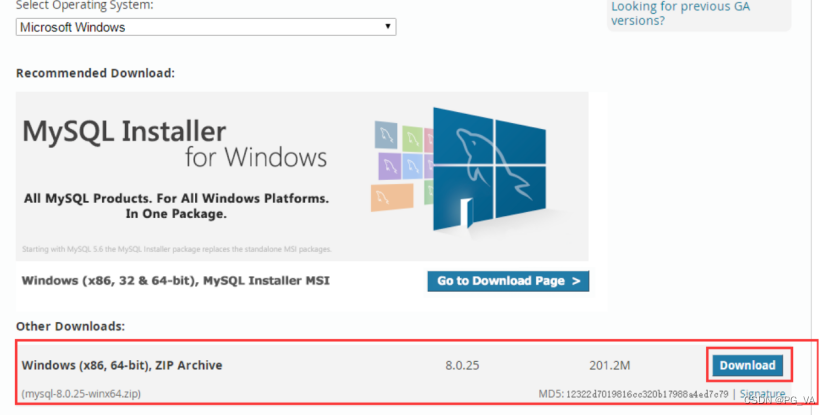
Task: Click the filename (mysql-8.0.25-winx64.zip)
Action: pos(81,394)
